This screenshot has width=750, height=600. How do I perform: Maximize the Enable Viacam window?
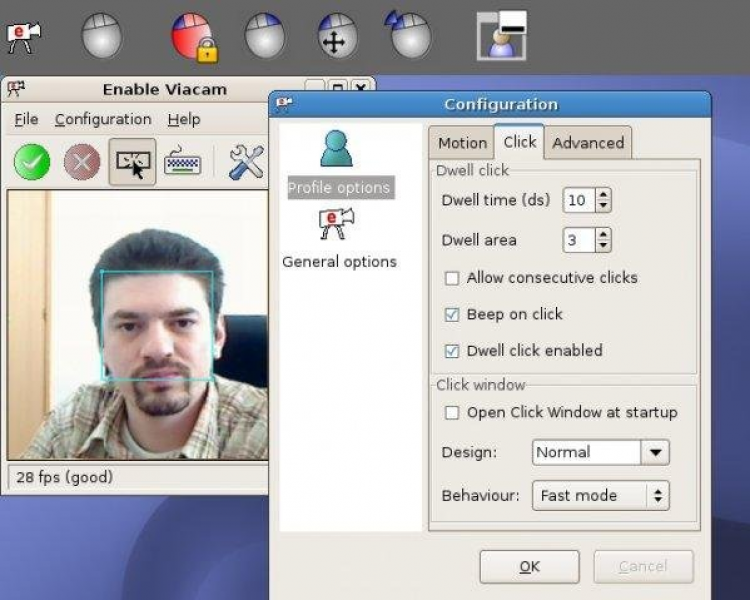point(338,87)
